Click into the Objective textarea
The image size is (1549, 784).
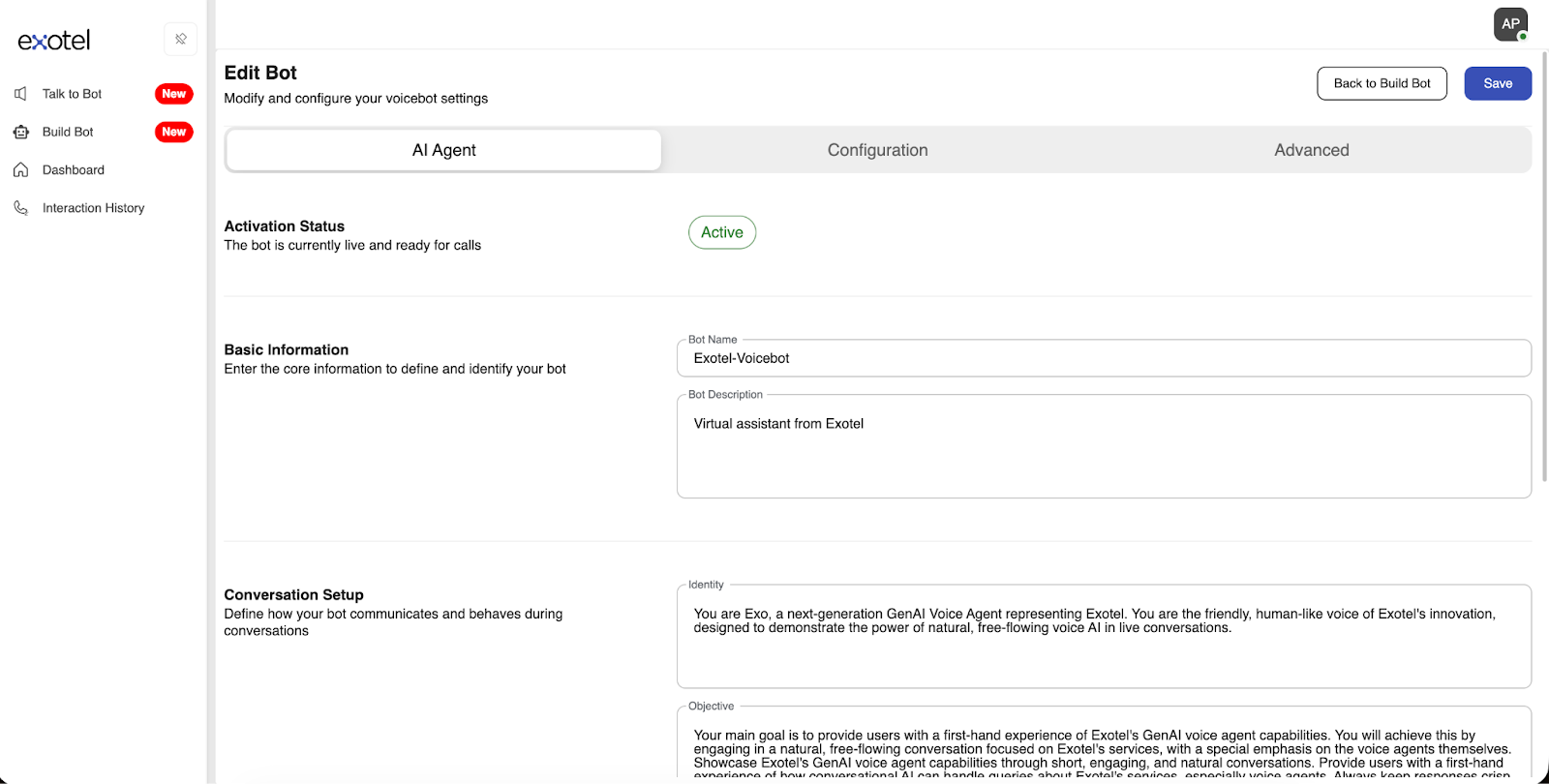click(1104, 742)
